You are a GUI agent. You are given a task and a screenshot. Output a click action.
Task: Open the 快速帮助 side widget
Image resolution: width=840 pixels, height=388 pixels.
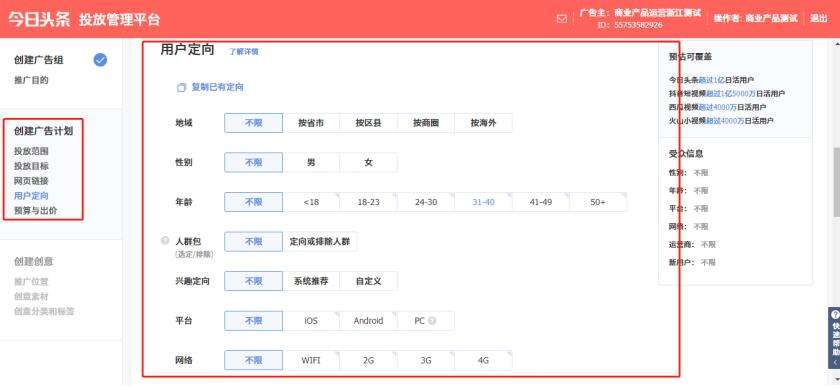point(834,338)
